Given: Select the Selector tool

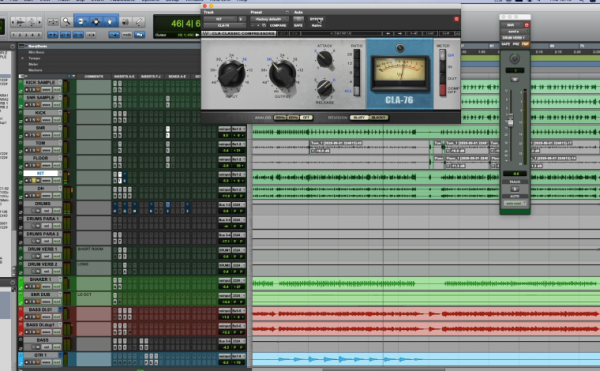Looking at the screenshot, I should pos(96,22).
